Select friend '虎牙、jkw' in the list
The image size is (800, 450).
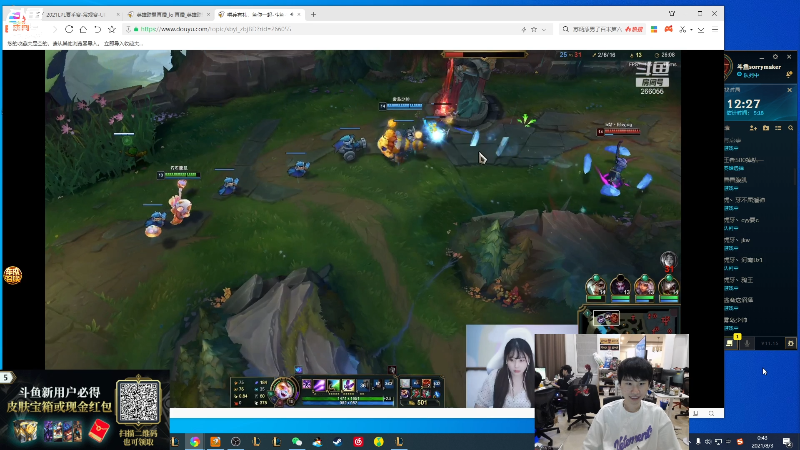(759, 243)
